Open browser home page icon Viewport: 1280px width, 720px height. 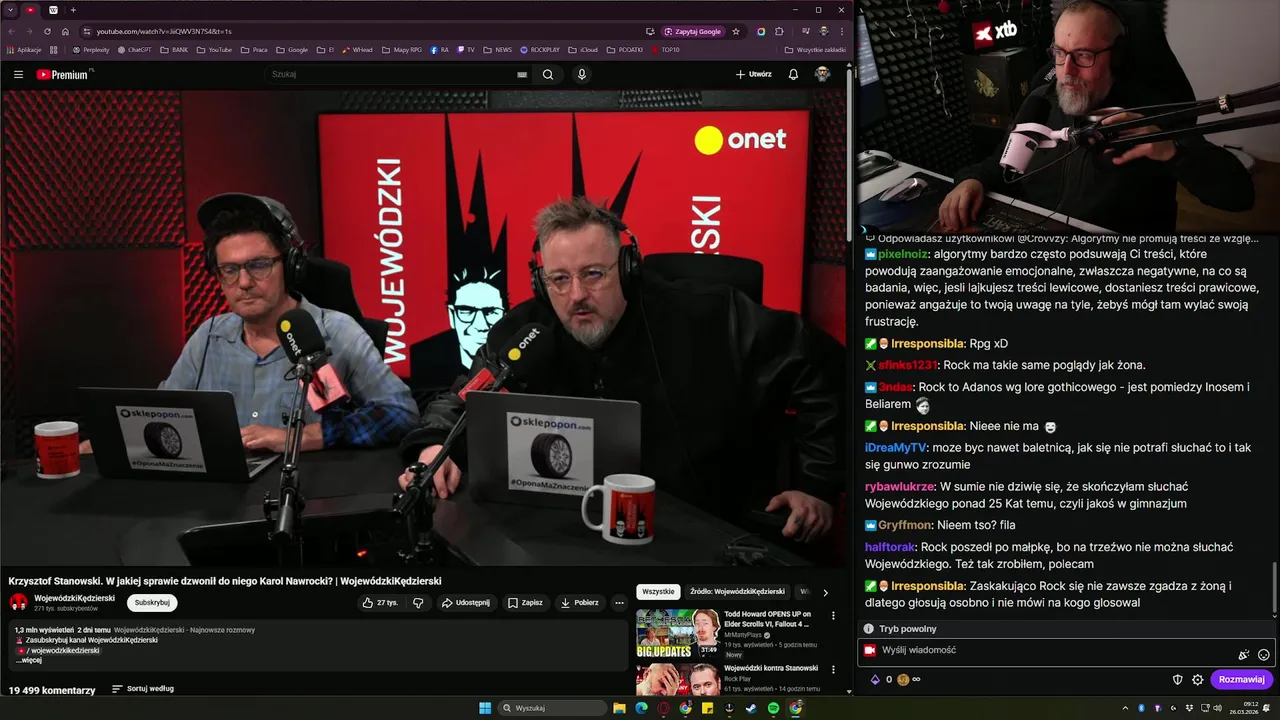pos(65,31)
